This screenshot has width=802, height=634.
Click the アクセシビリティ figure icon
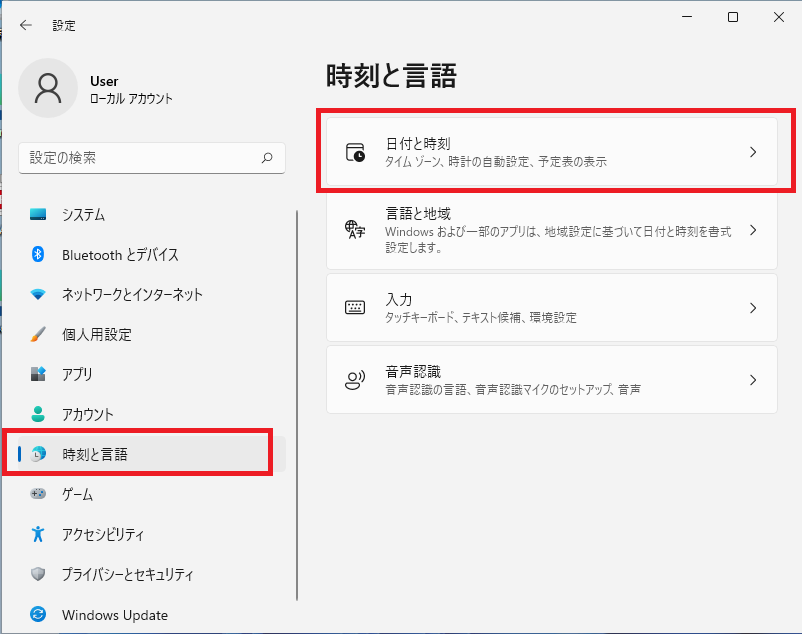pyautogui.click(x=38, y=534)
